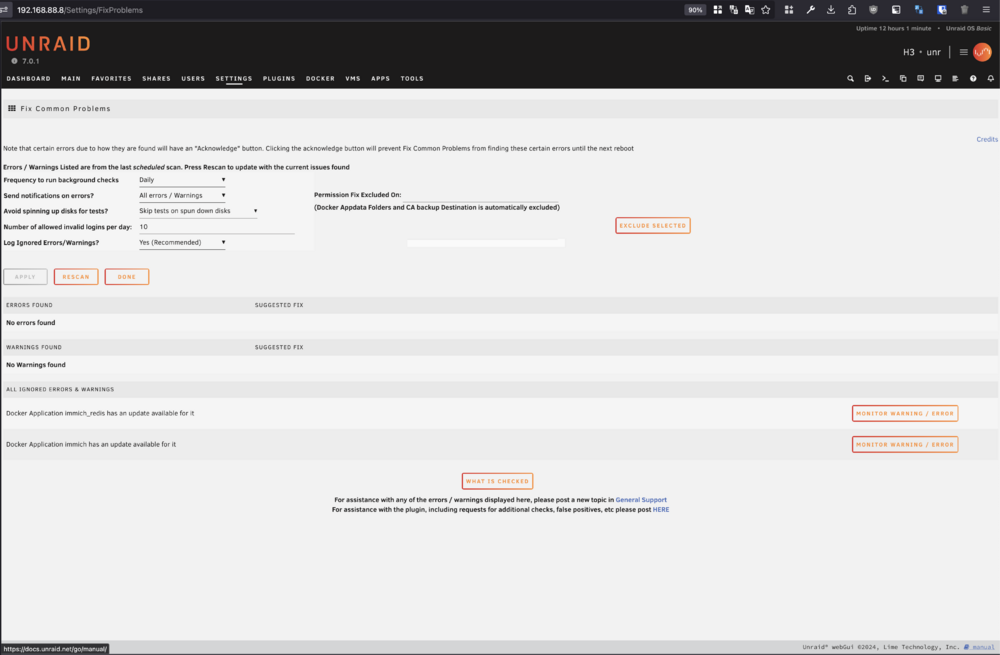Click the browser sidebar panel icon

coord(896,10)
